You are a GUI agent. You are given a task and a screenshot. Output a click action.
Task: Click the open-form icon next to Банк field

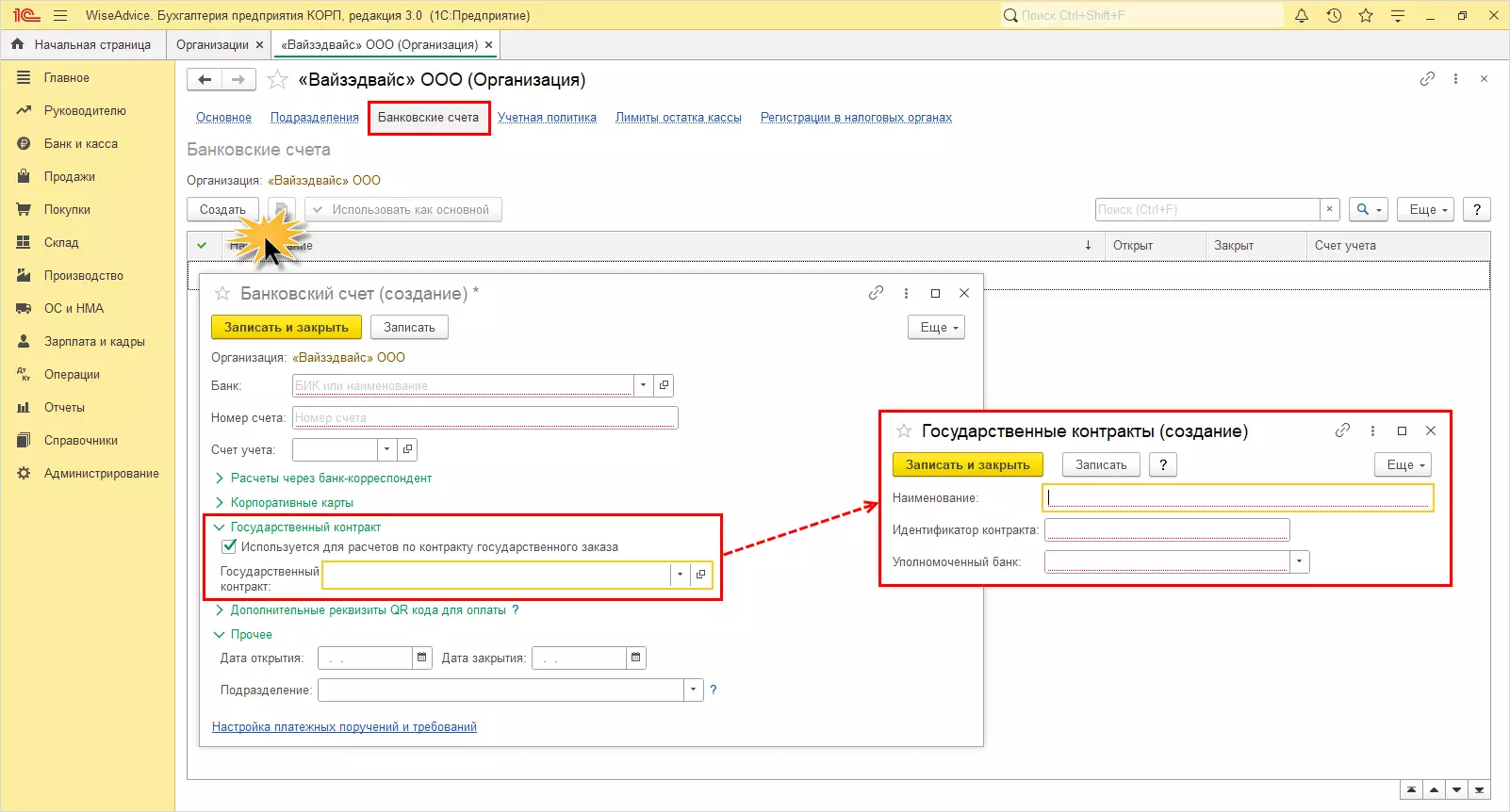[665, 385]
